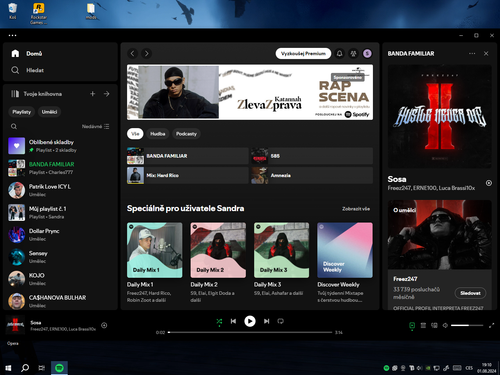The image size is (500, 375).
Task: Open the three-dot app menu
Action: point(12,35)
